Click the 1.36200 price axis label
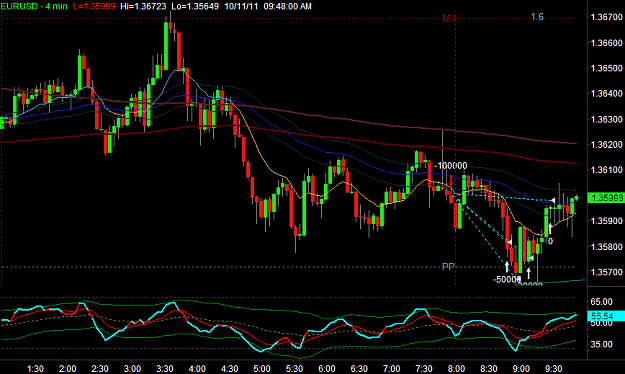625x374 pixels. coord(606,144)
